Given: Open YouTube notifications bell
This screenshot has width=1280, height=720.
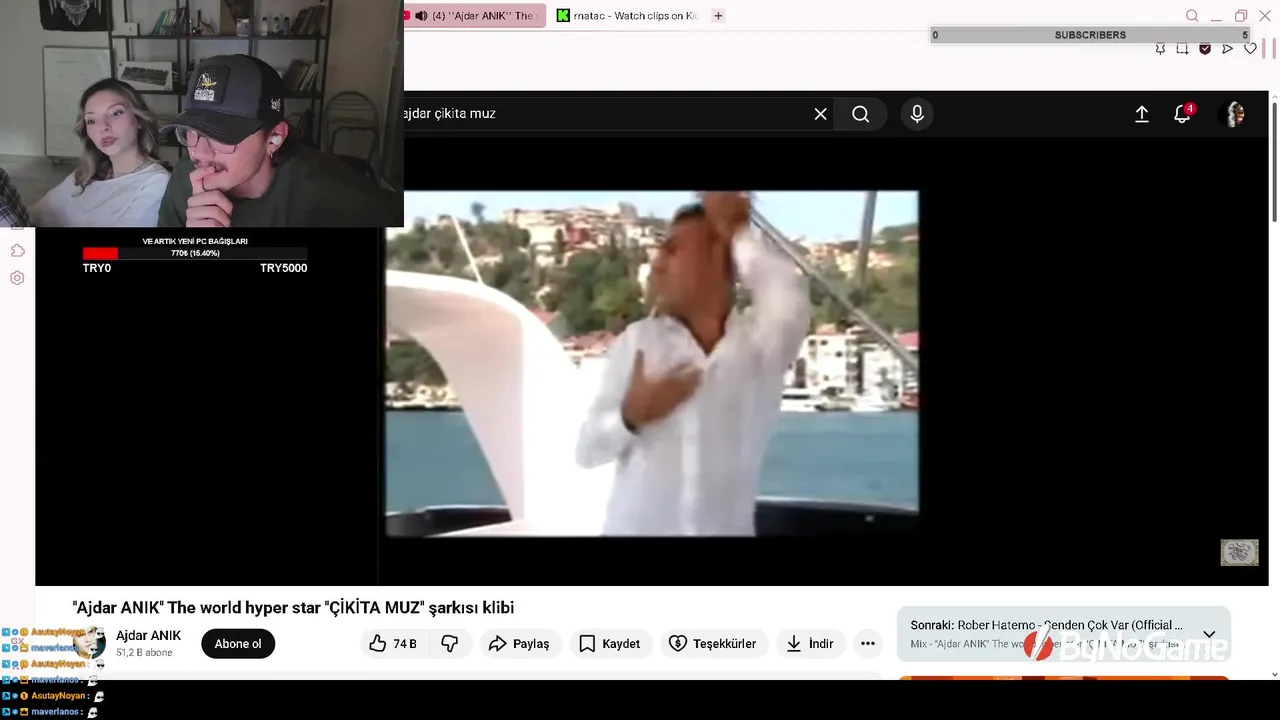Looking at the screenshot, I should click(1182, 114).
